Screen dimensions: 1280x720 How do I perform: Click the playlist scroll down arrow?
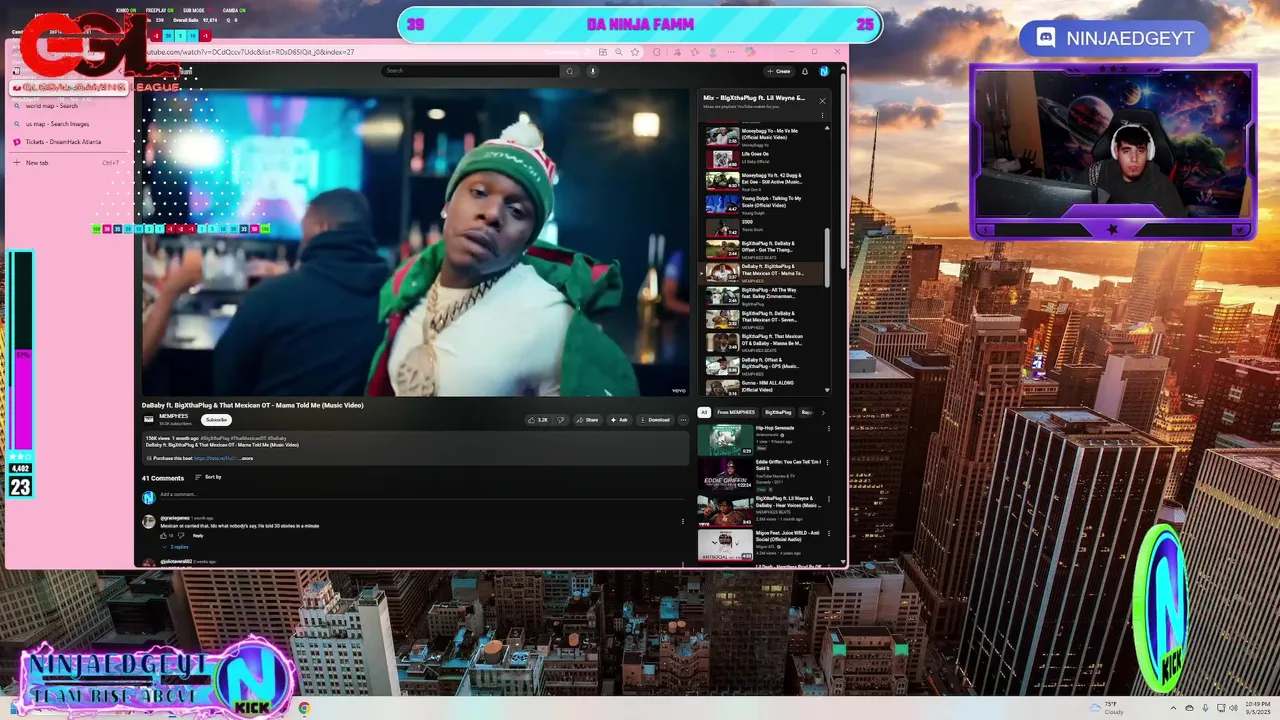tap(827, 391)
